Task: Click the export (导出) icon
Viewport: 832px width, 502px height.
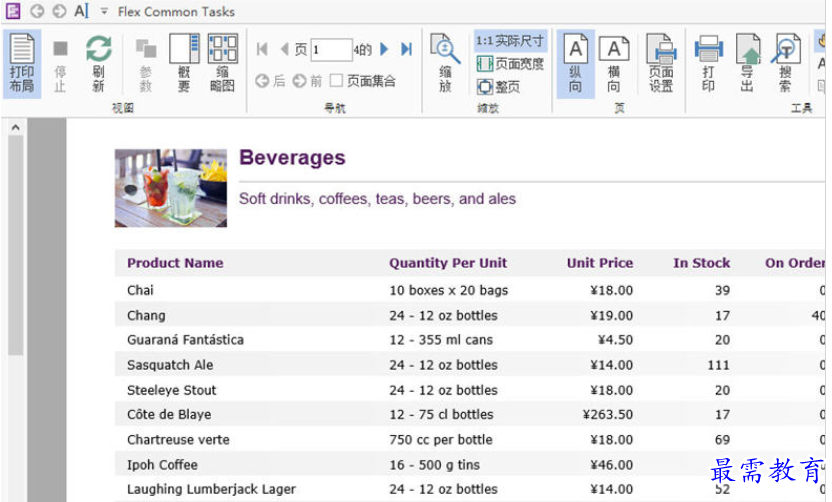Action: (748, 64)
